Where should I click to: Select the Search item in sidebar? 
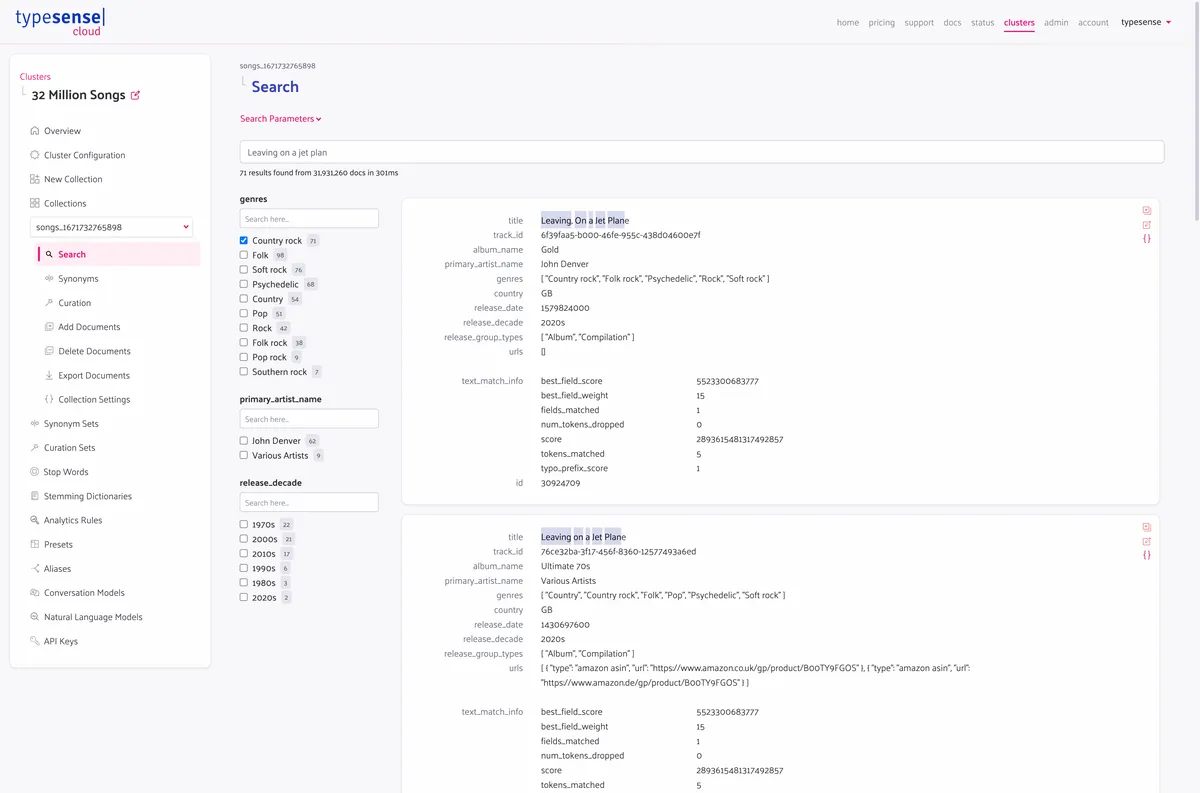119,254
